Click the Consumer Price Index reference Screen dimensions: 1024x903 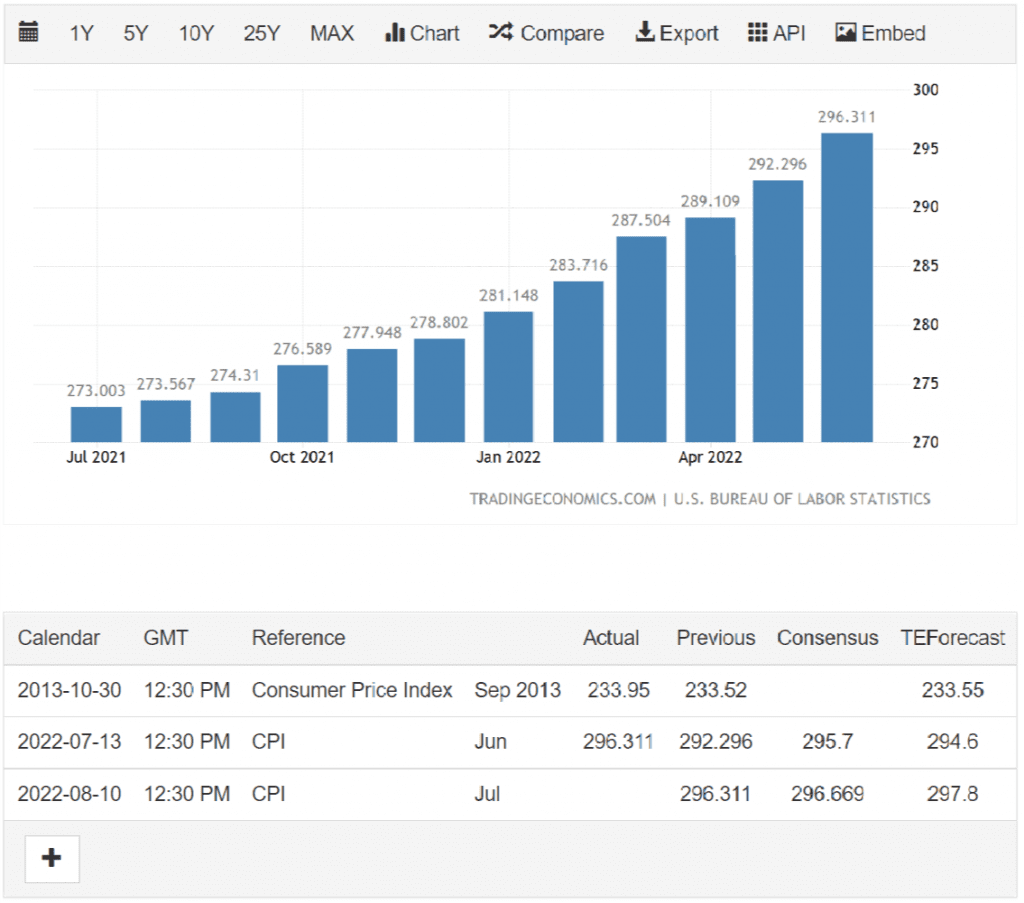(352, 690)
